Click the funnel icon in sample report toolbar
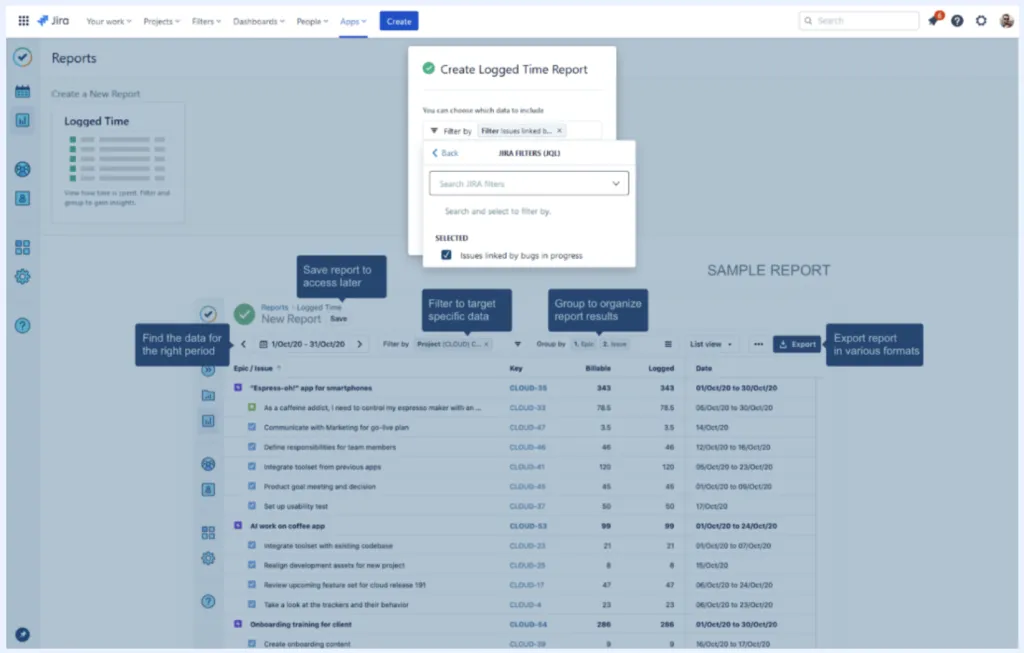1024x653 pixels. pyautogui.click(x=517, y=344)
